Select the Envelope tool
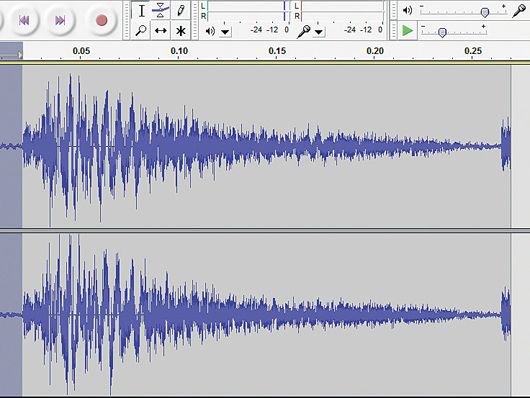Screen dimensions: 530x398 (161, 11)
